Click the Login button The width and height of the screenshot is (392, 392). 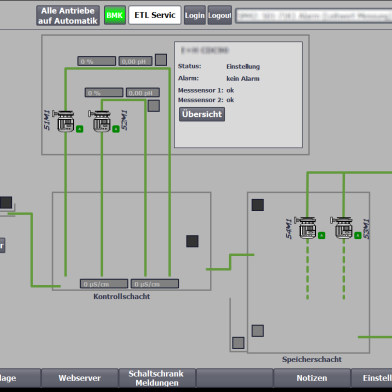pyautogui.click(x=195, y=15)
